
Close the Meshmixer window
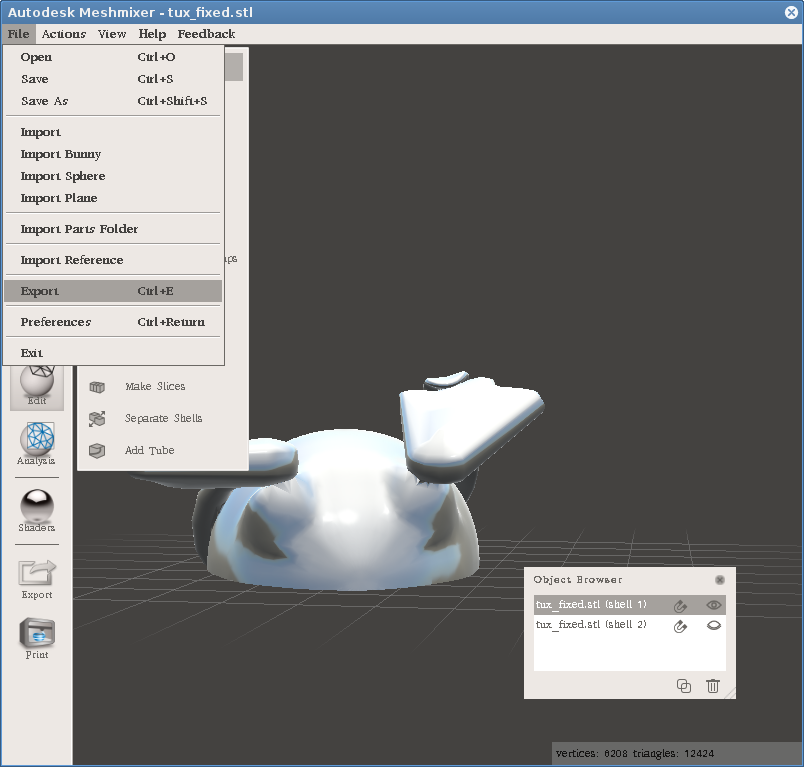791,12
